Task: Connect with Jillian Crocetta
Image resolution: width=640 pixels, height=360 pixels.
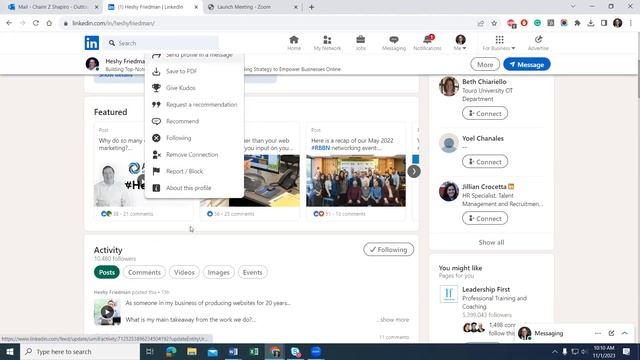Action: 485,218
